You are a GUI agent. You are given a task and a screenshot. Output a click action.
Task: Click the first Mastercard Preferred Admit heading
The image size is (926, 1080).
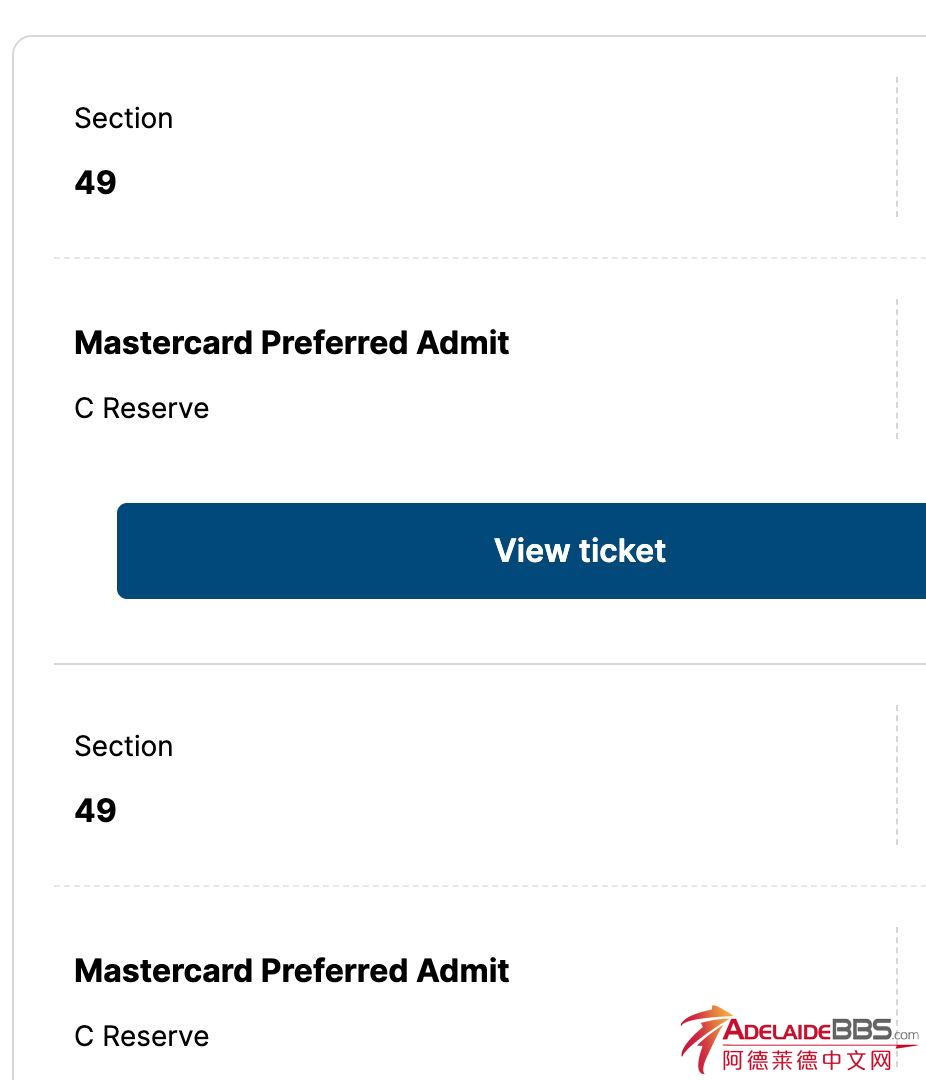[292, 343]
